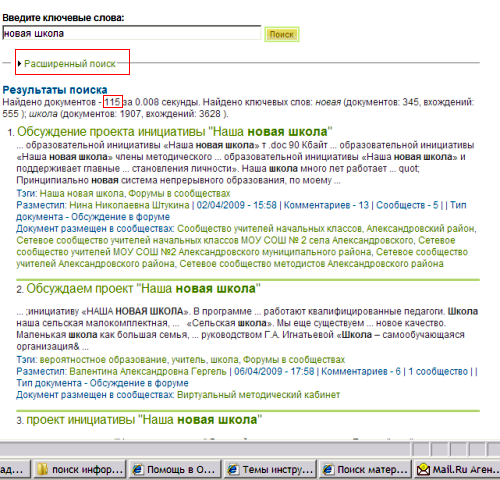Switch to поиск инфор... folder in taskbar

tap(79, 470)
